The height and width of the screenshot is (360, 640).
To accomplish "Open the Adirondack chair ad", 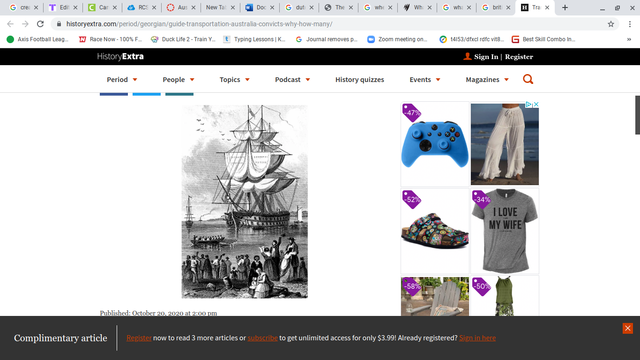I will [435, 296].
